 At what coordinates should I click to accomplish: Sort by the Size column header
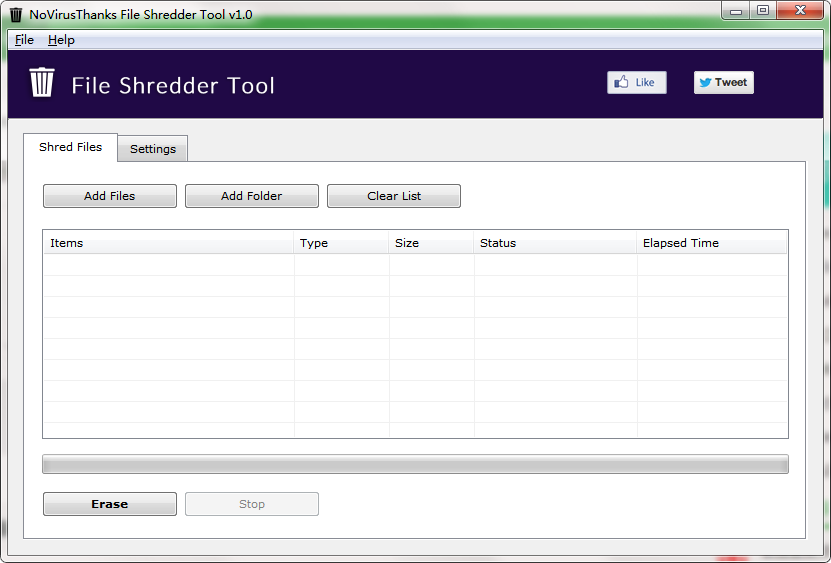431,243
